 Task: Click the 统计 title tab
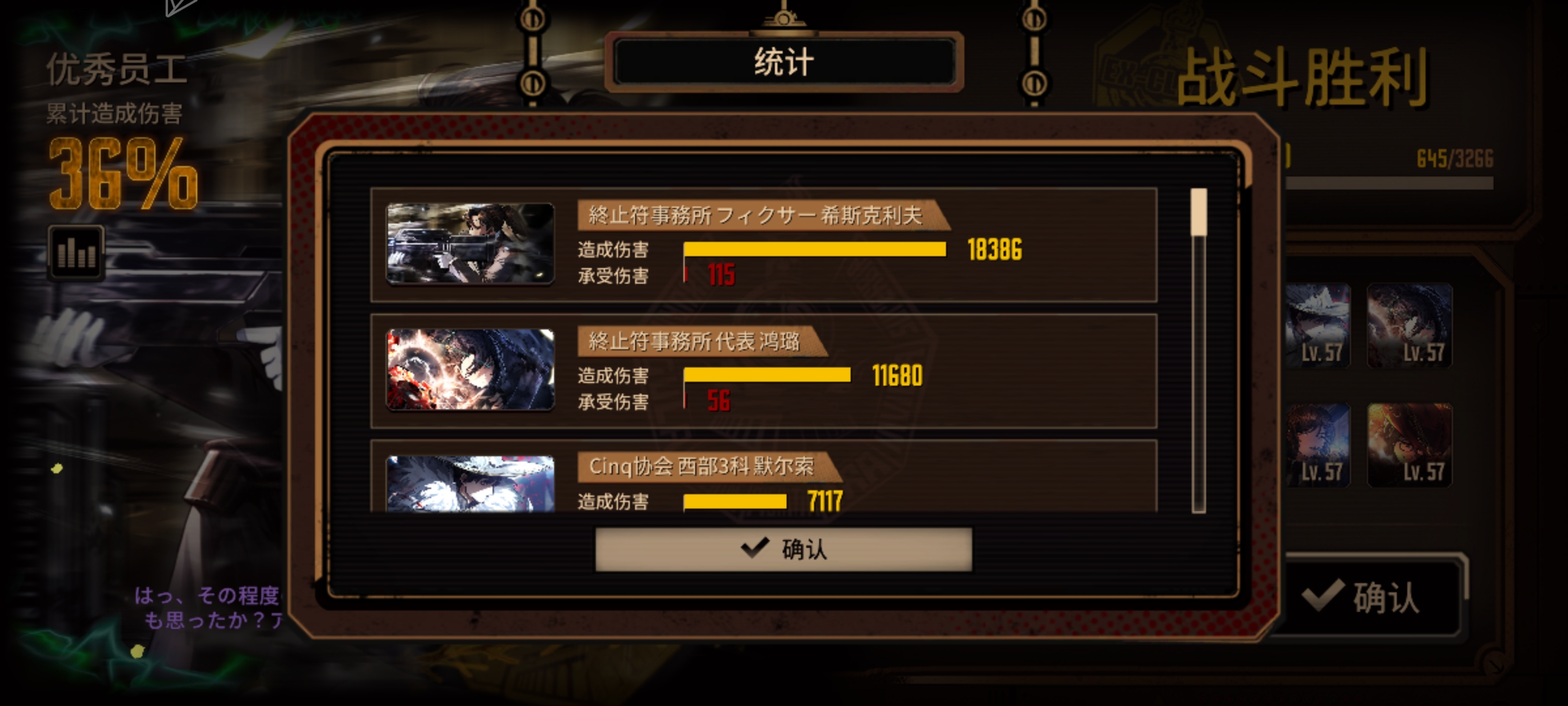click(784, 62)
